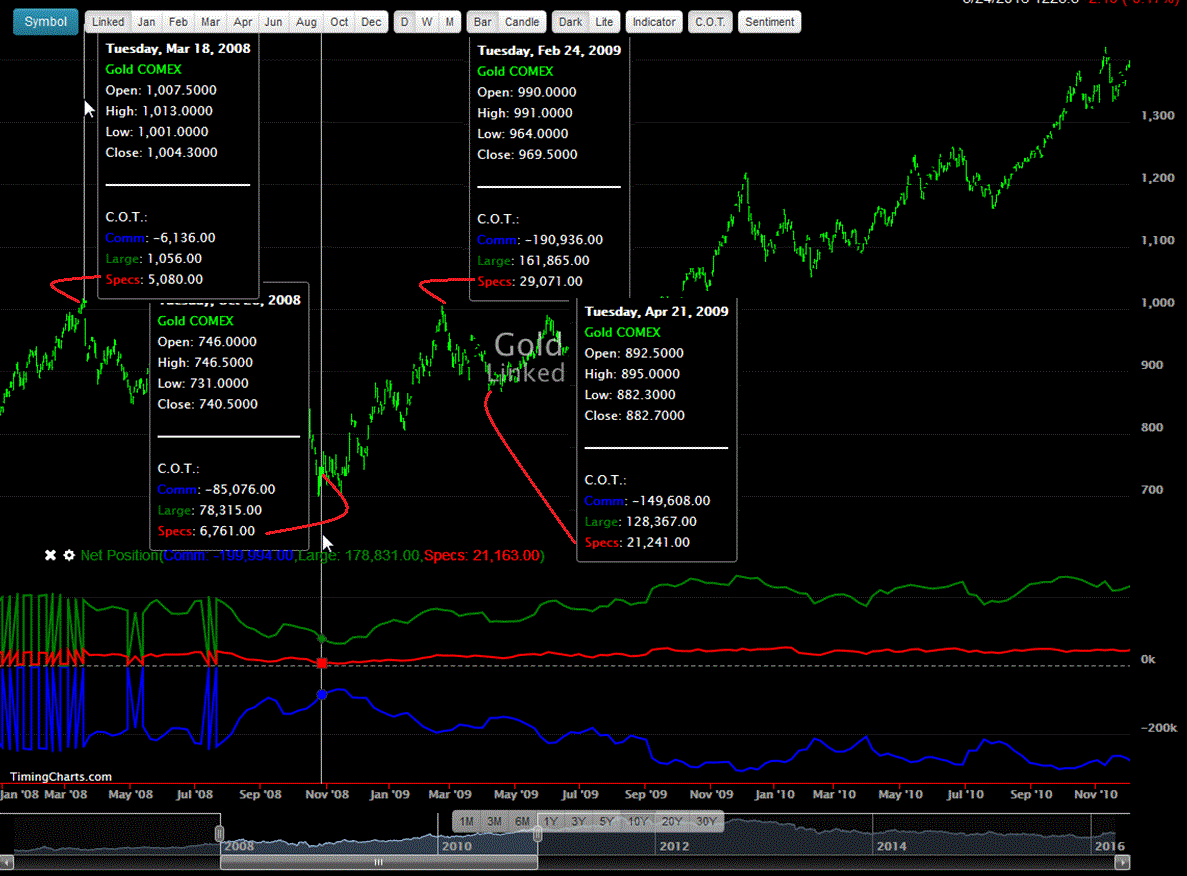Click the right arrow of the navigator scrollbar
Image resolution: width=1187 pixels, height=876 pixels.
tap(1123, 862)
